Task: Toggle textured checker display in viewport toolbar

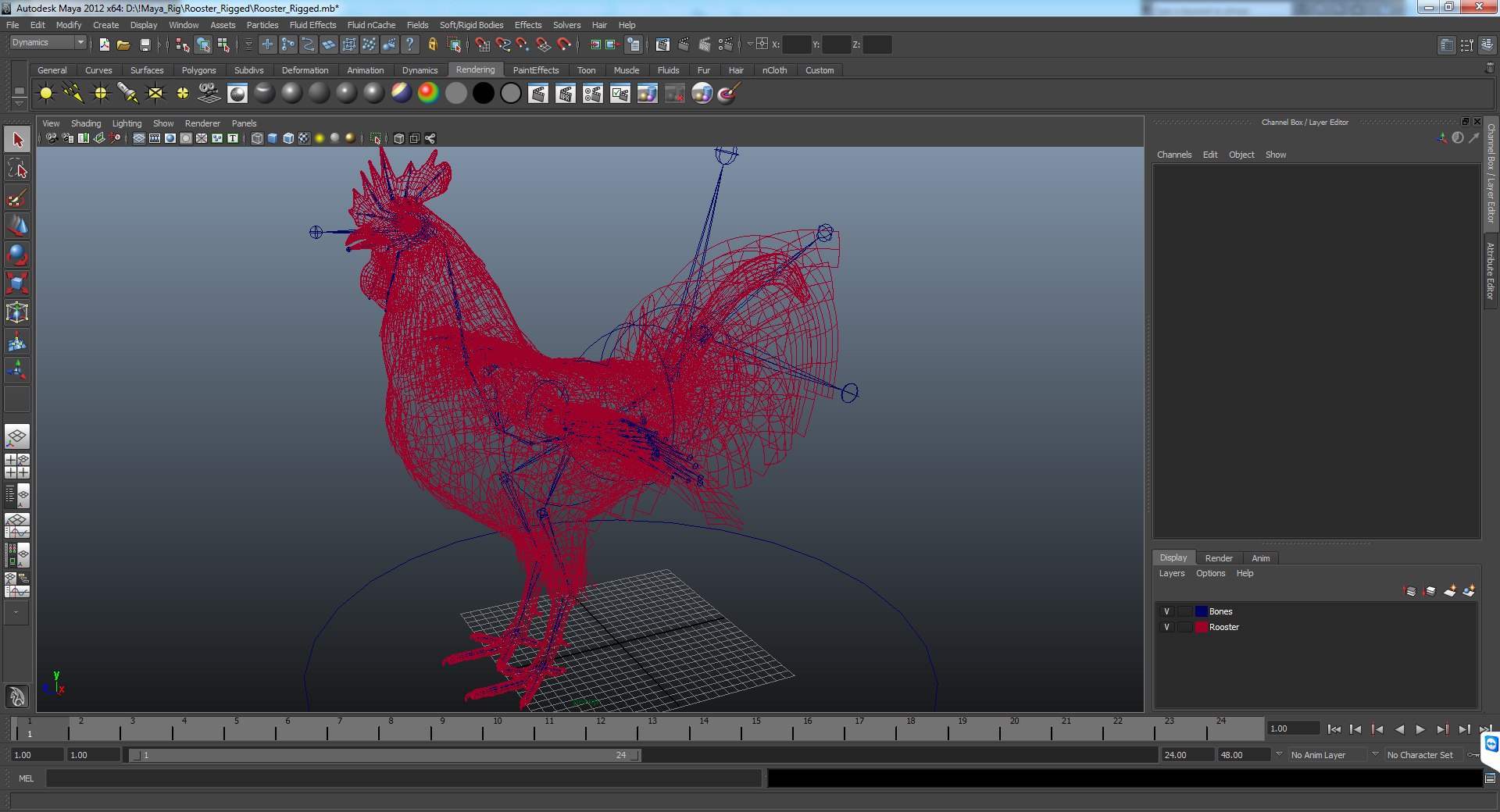Action: click(304, 138)
